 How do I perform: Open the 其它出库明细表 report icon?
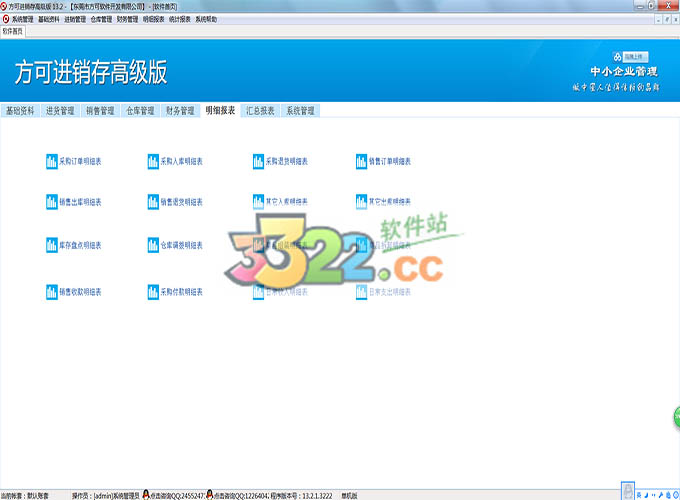pyautogui.click(x=361, y=202)
